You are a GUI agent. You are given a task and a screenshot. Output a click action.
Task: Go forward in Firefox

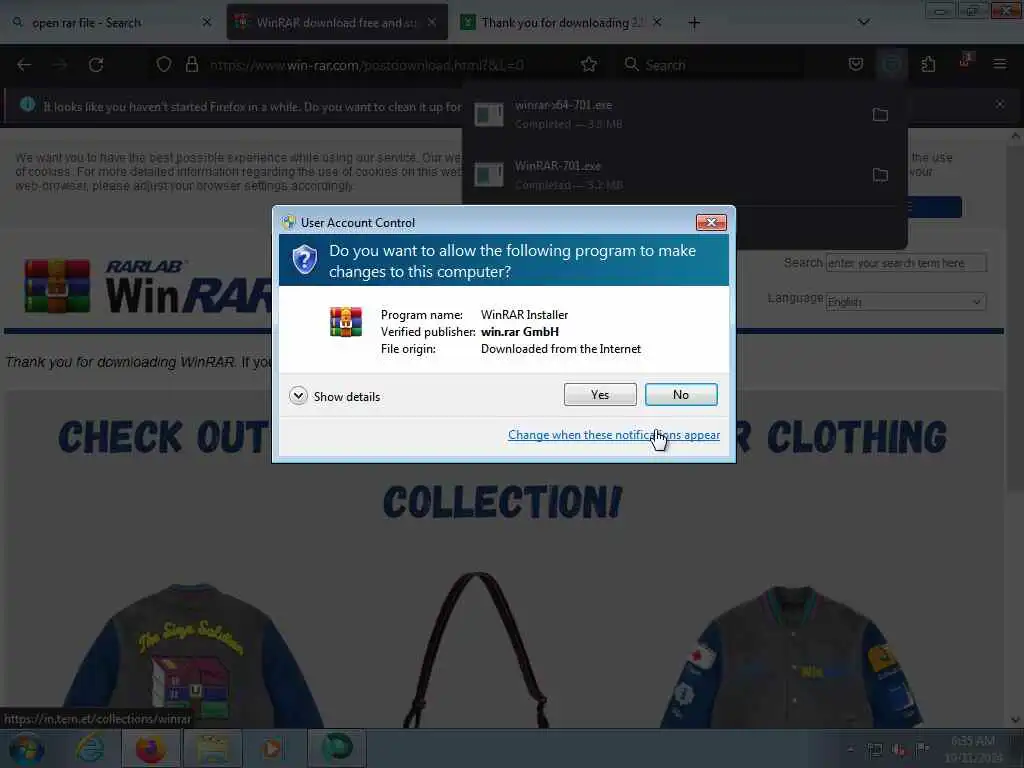click(x=60, y=65)
